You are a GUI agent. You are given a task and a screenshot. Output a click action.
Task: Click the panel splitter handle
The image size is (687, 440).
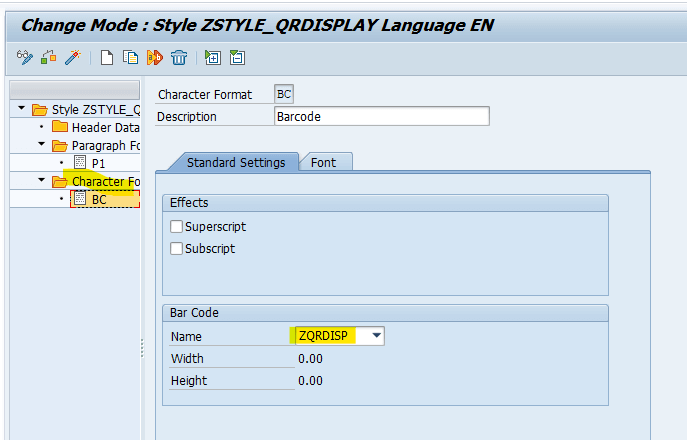[142, 348]
